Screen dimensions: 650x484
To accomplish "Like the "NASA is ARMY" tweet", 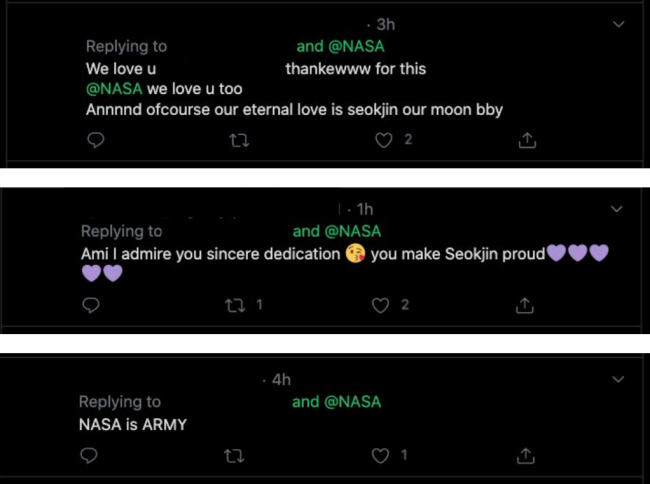I will click(x=380, y=455).
